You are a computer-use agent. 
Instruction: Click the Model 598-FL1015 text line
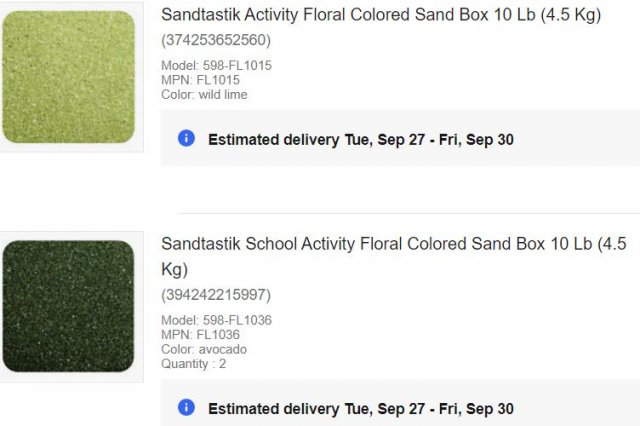coord(216,65)
